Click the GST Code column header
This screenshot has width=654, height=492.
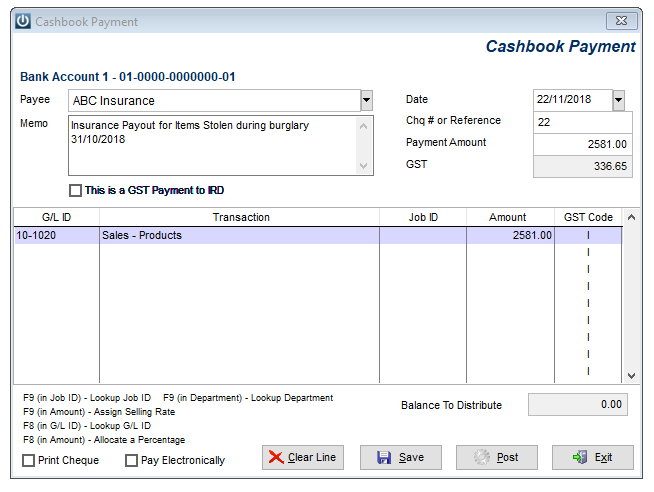pyautogui.click(x=588, y=217)
